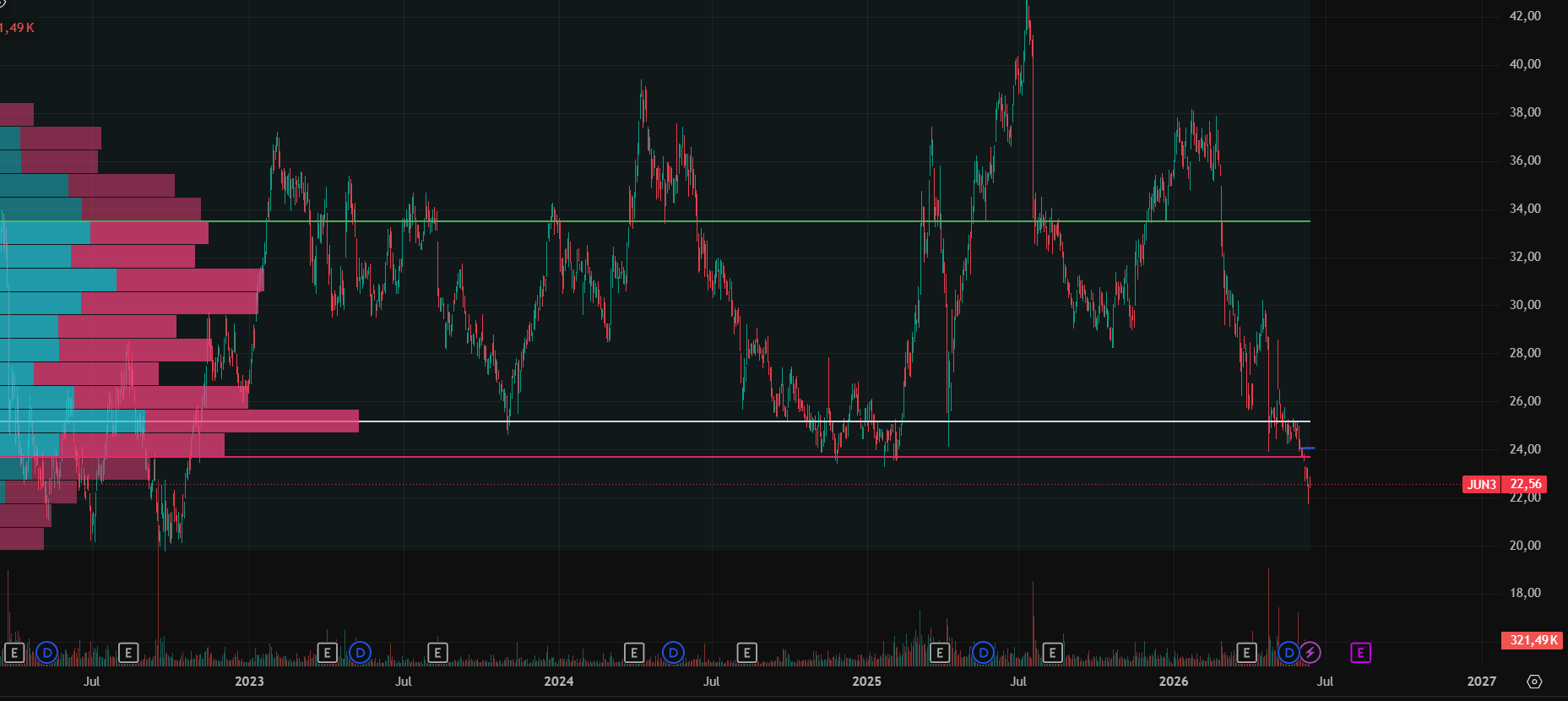Click the longest pink volume profile bar
This screenshot has height=701, width=1568.
tap(252, 421)
